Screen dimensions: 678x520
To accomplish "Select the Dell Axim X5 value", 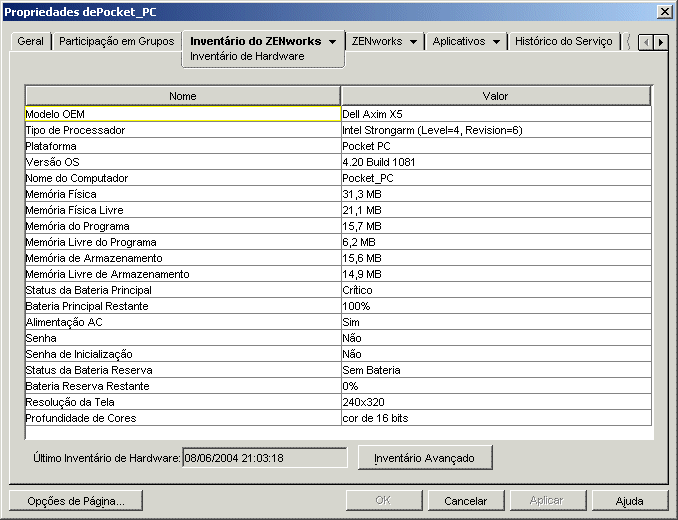I will (496, 114).
